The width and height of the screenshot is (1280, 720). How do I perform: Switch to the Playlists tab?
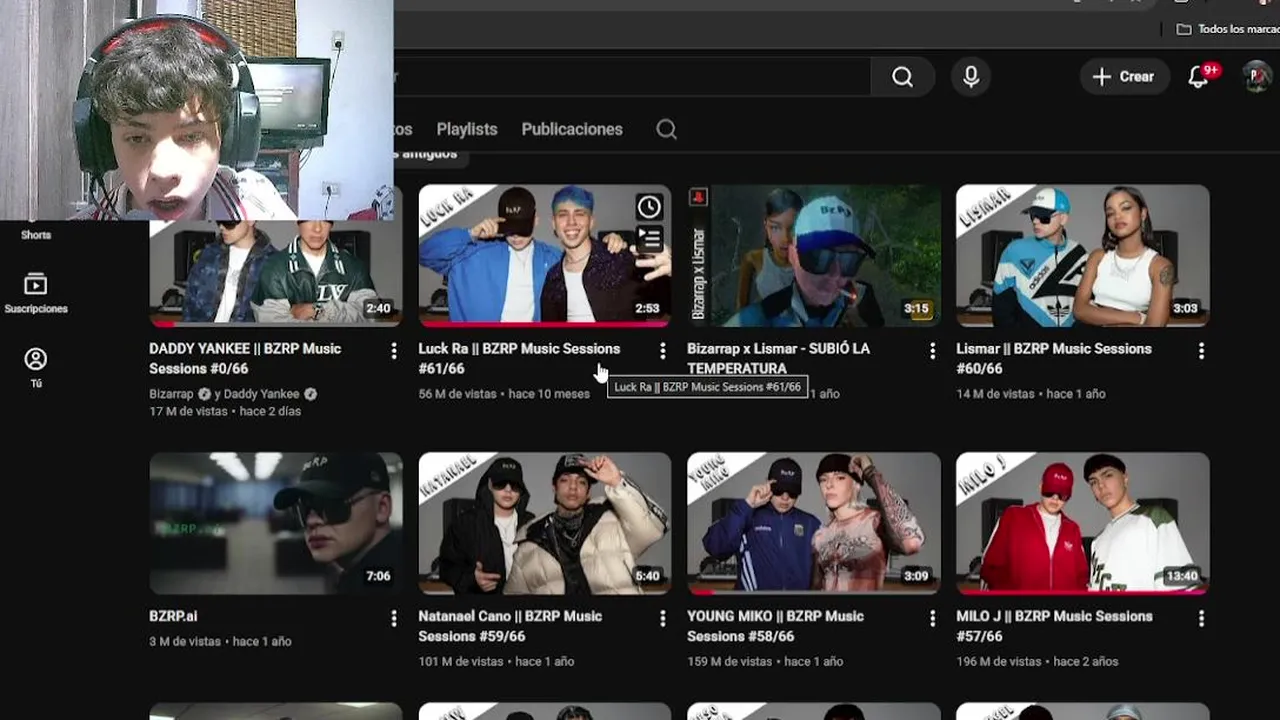click(x=467, y=129)
